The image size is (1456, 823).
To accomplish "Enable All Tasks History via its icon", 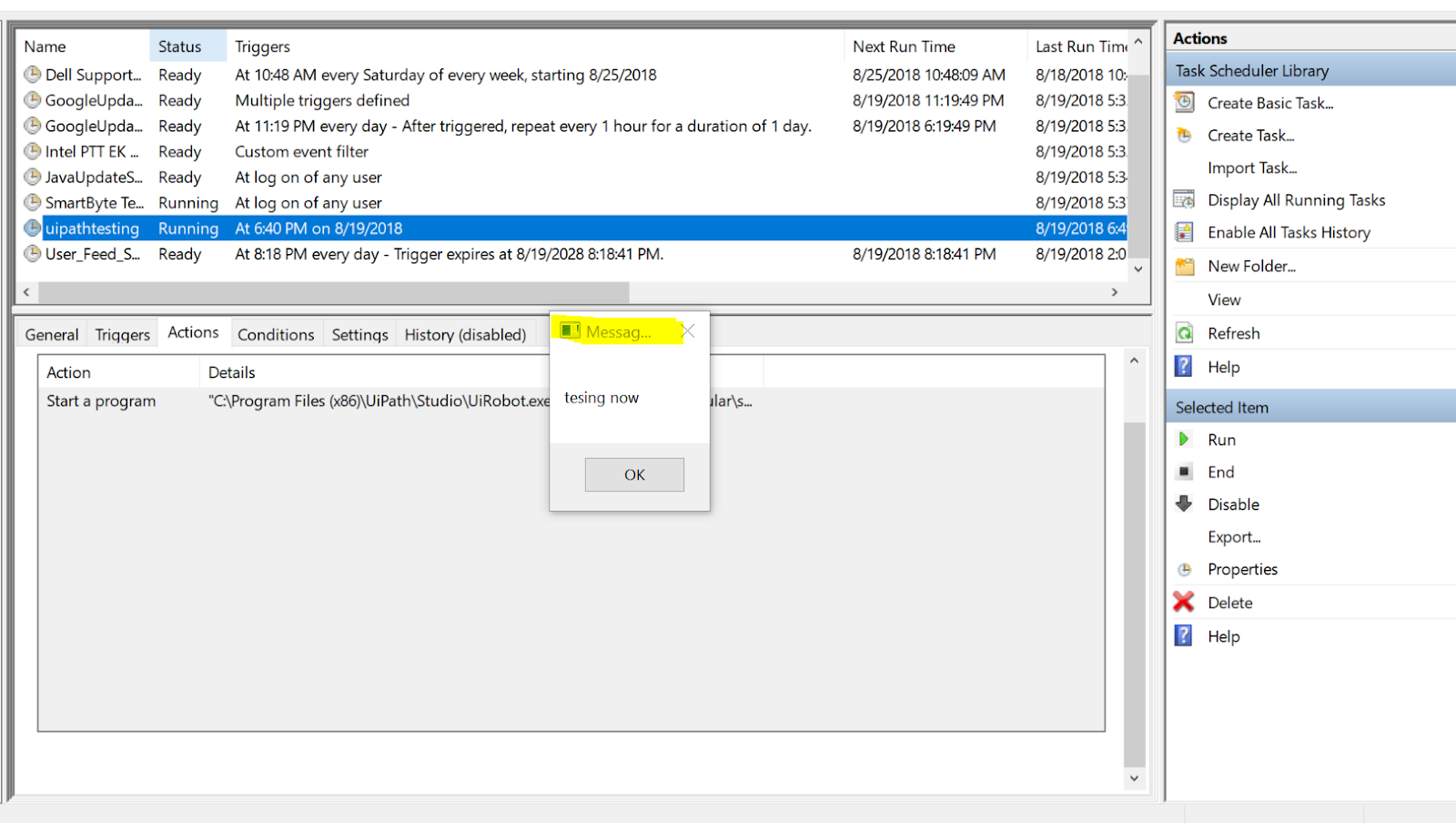I will [1185, 232].
